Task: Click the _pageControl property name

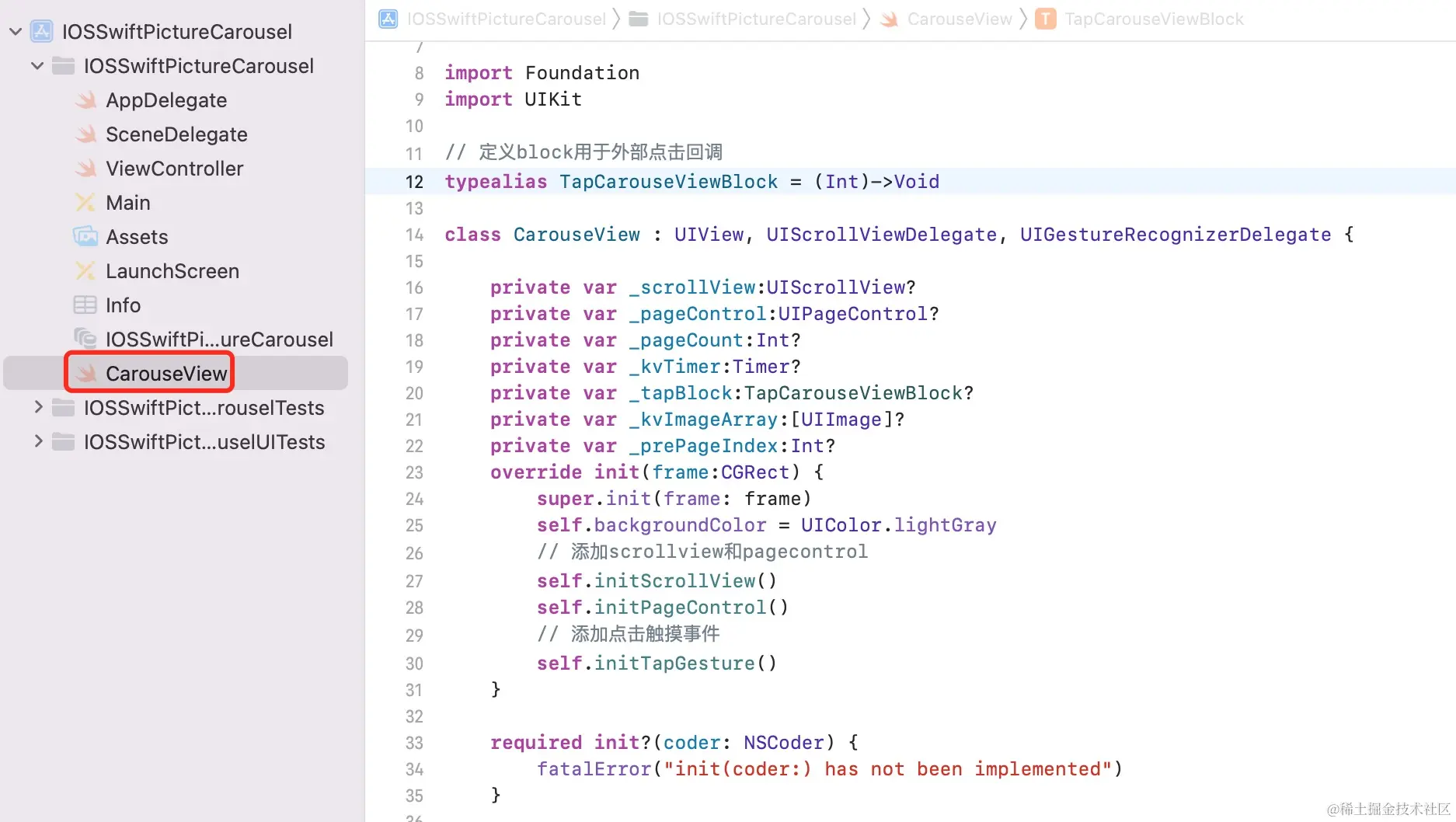Action: tap(698, 314)
